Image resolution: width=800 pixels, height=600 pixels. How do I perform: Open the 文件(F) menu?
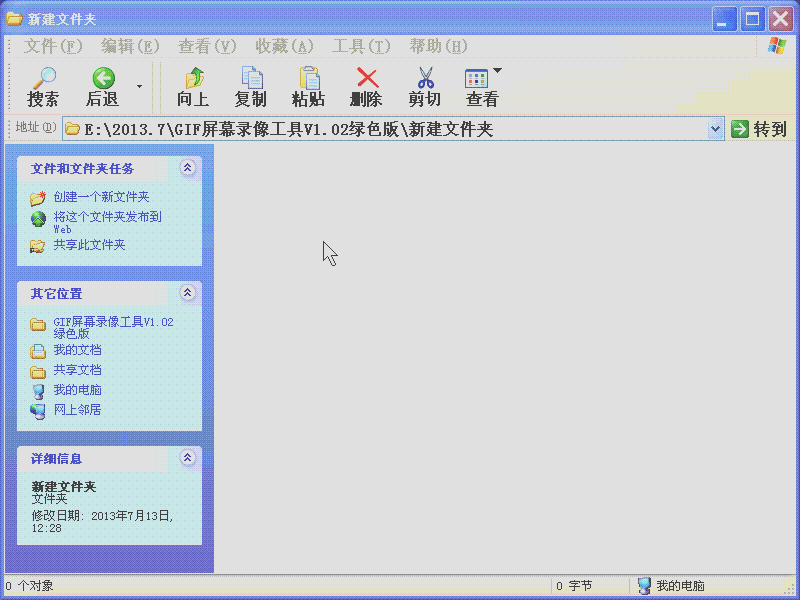tap(53, 46)
